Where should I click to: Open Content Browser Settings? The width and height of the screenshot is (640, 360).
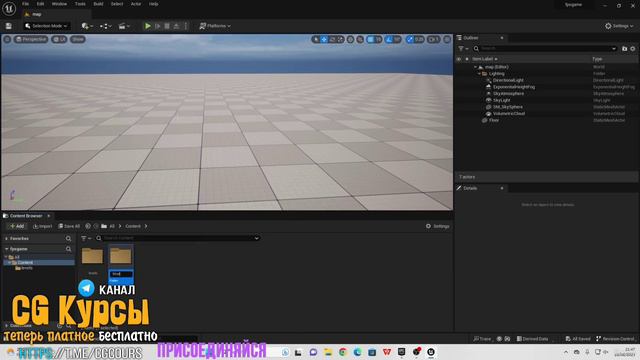(438, 226)
